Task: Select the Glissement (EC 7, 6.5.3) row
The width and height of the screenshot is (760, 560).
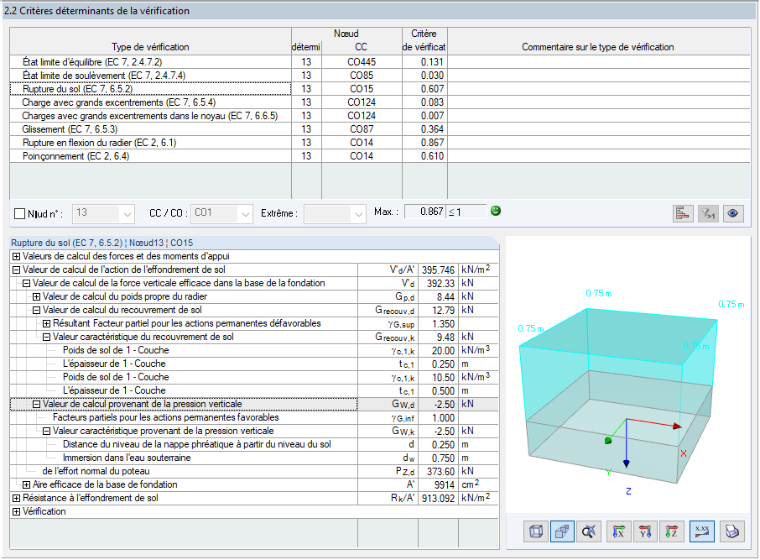Action: click(x=380, y=129)
